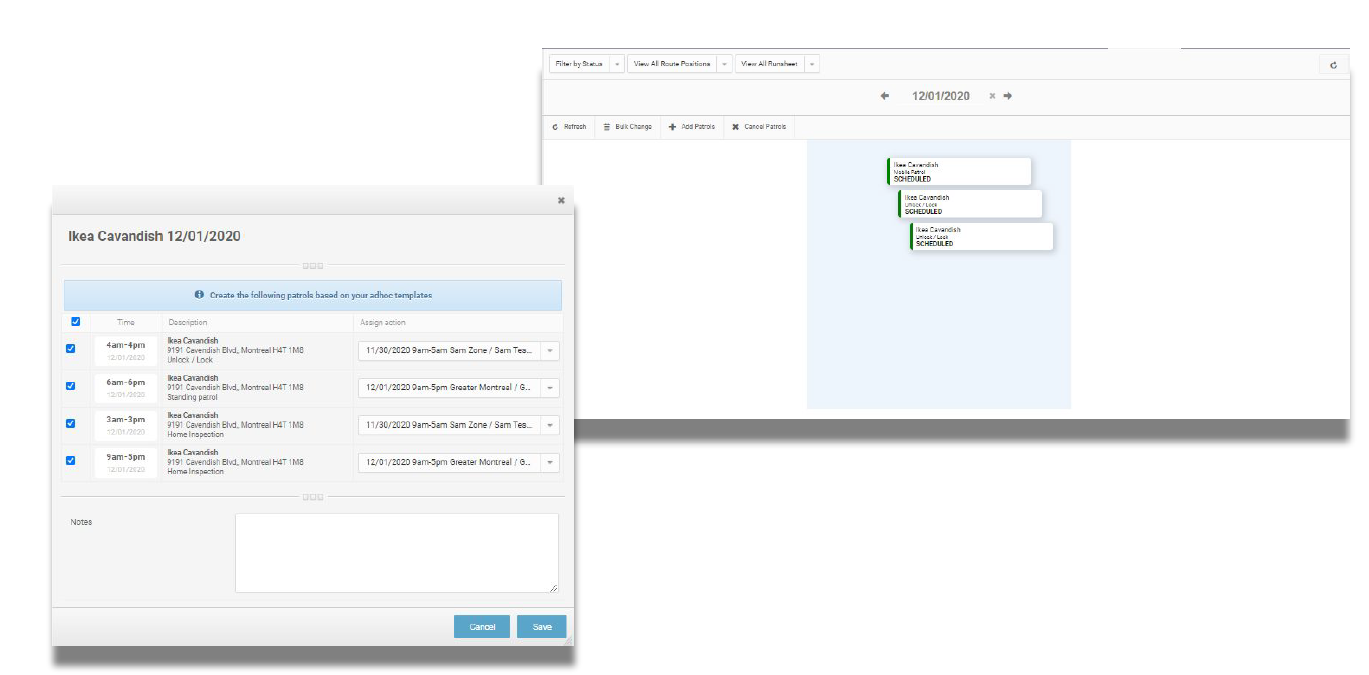
Task: Click the 6am-6pm time cell
Action: tap(126, 388)
